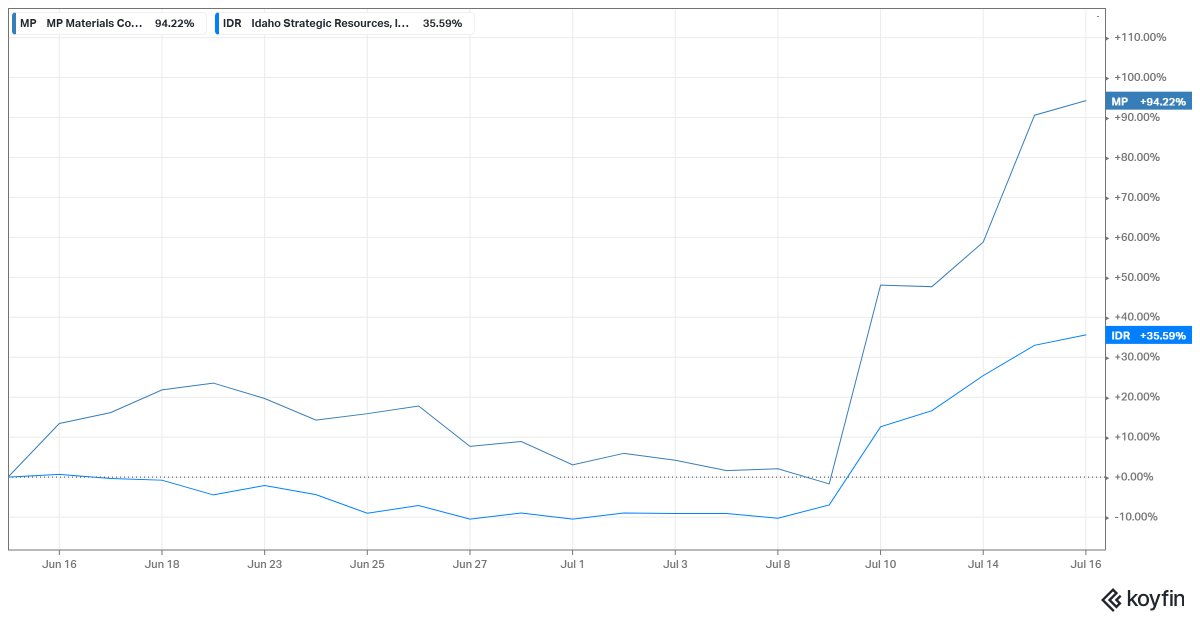Click the koyfin brand text
1200x620 pixels.
coord(1155,599)
